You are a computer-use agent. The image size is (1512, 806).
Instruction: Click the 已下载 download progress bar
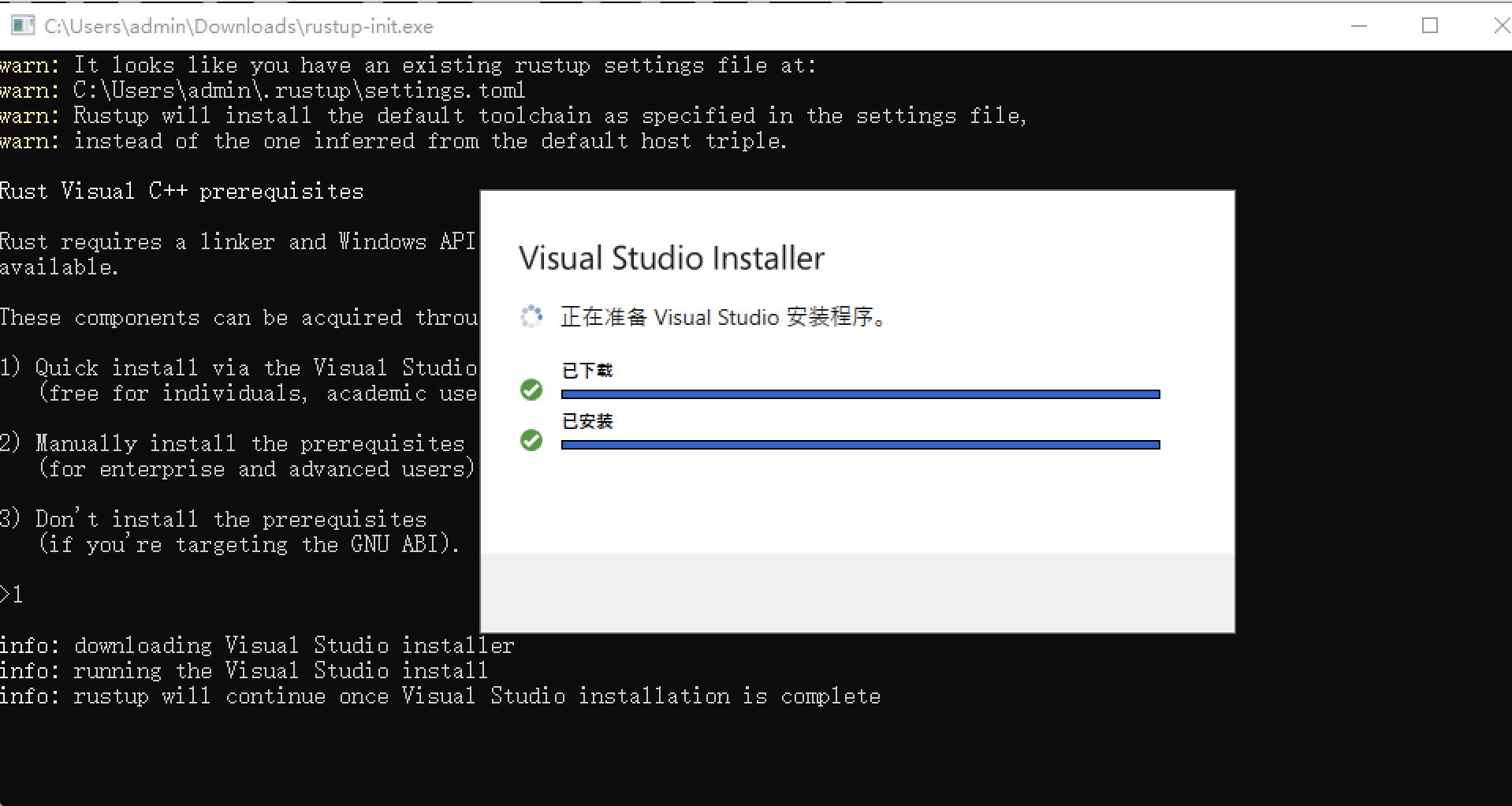(860, 394)
